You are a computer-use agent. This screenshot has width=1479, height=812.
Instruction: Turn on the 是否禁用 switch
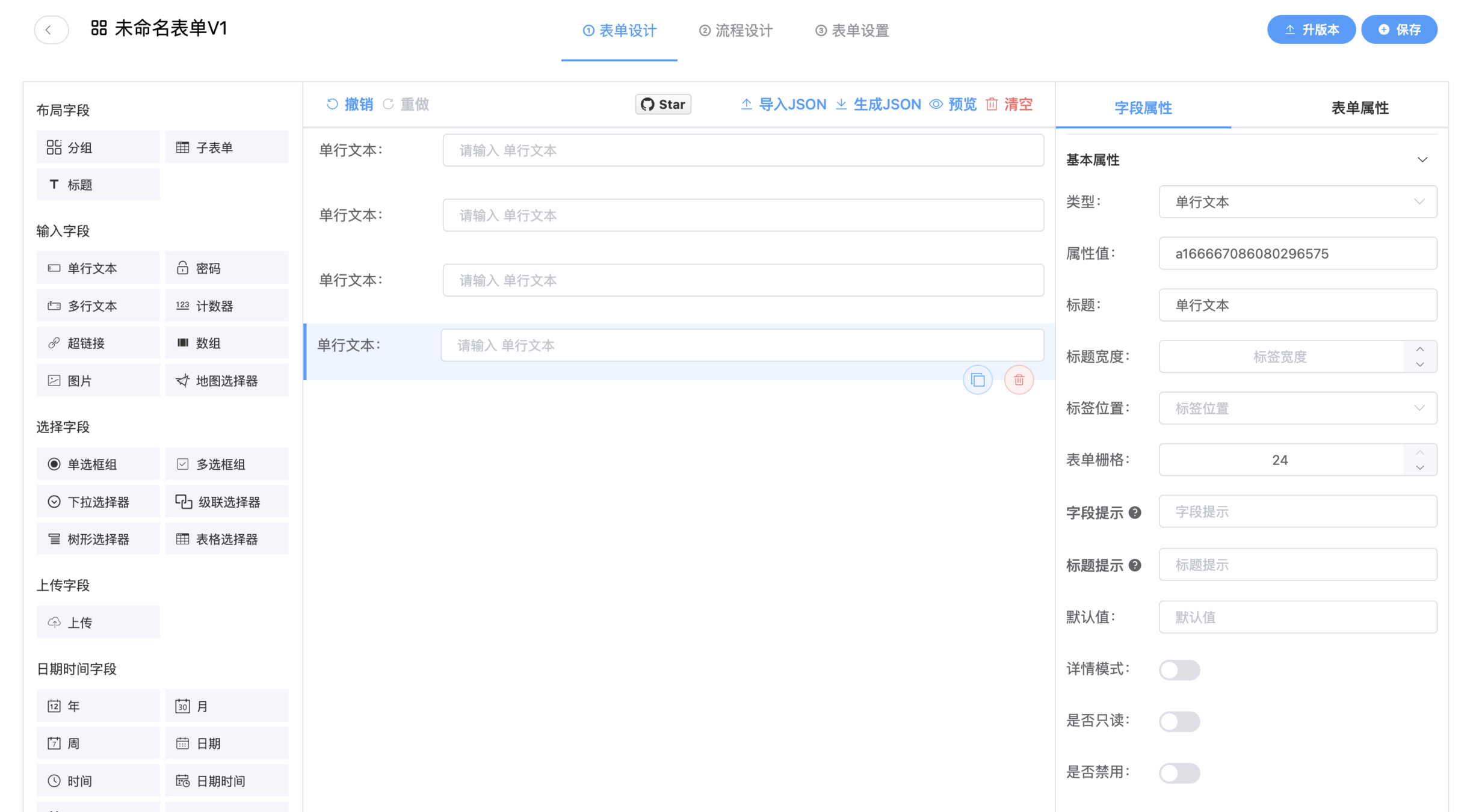(x=1179, y=773)
